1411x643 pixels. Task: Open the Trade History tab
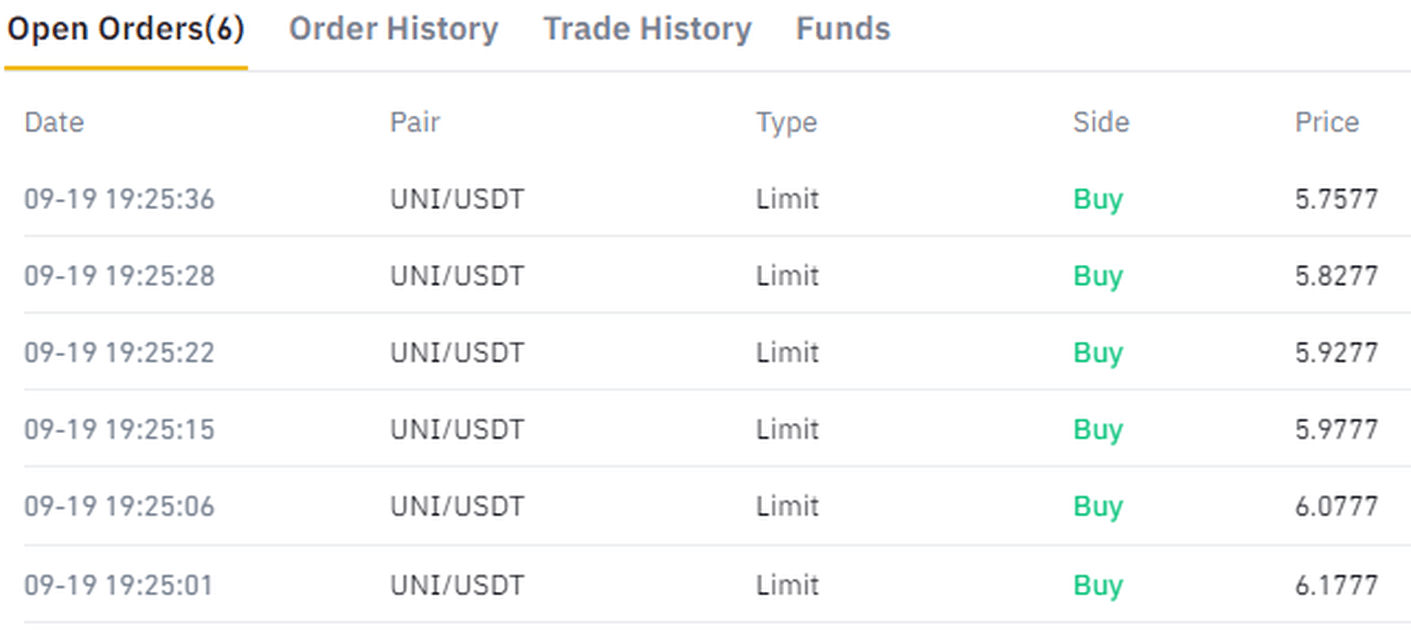[x=647, y=30]
